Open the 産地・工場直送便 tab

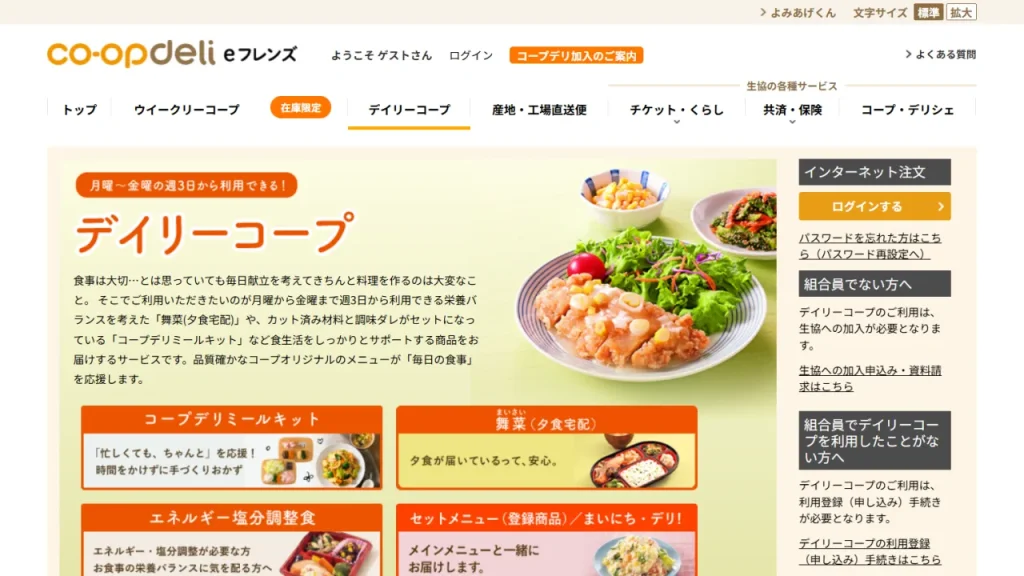tap(539, 110)
